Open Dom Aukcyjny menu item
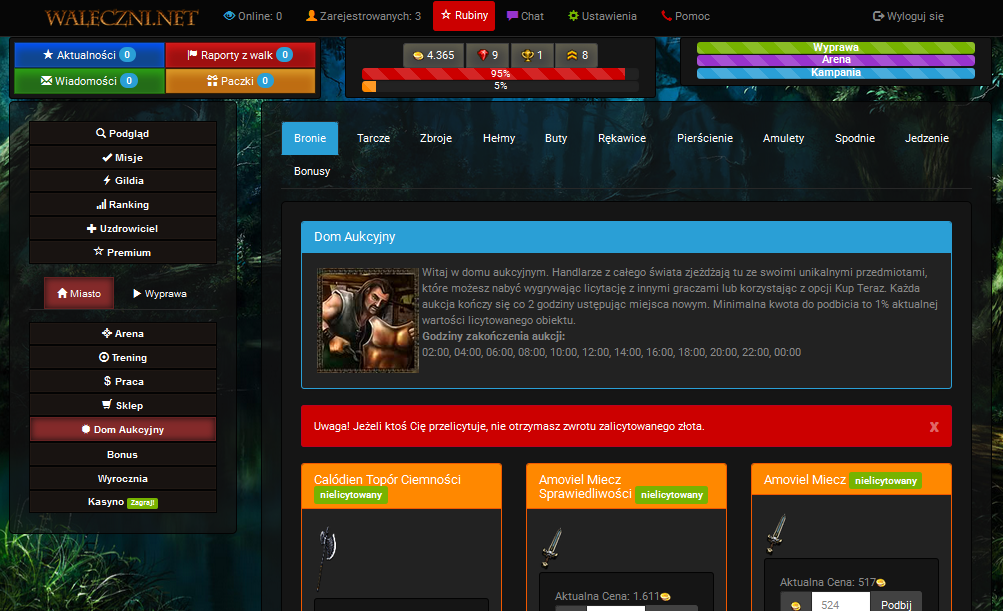Viewport: 1003px width, 611px height. point(123,429)
